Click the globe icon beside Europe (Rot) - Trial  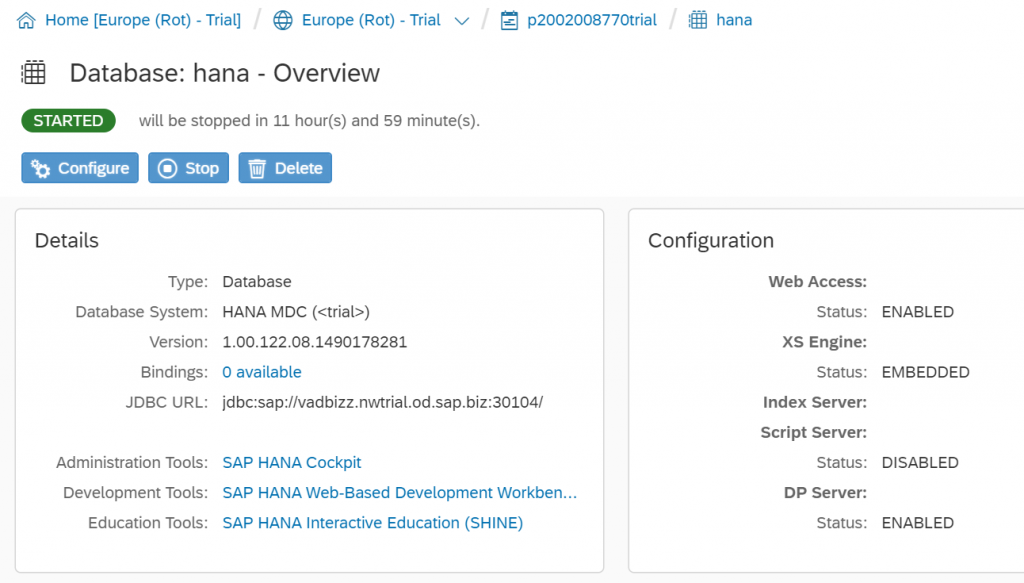[x=283, y=20]
